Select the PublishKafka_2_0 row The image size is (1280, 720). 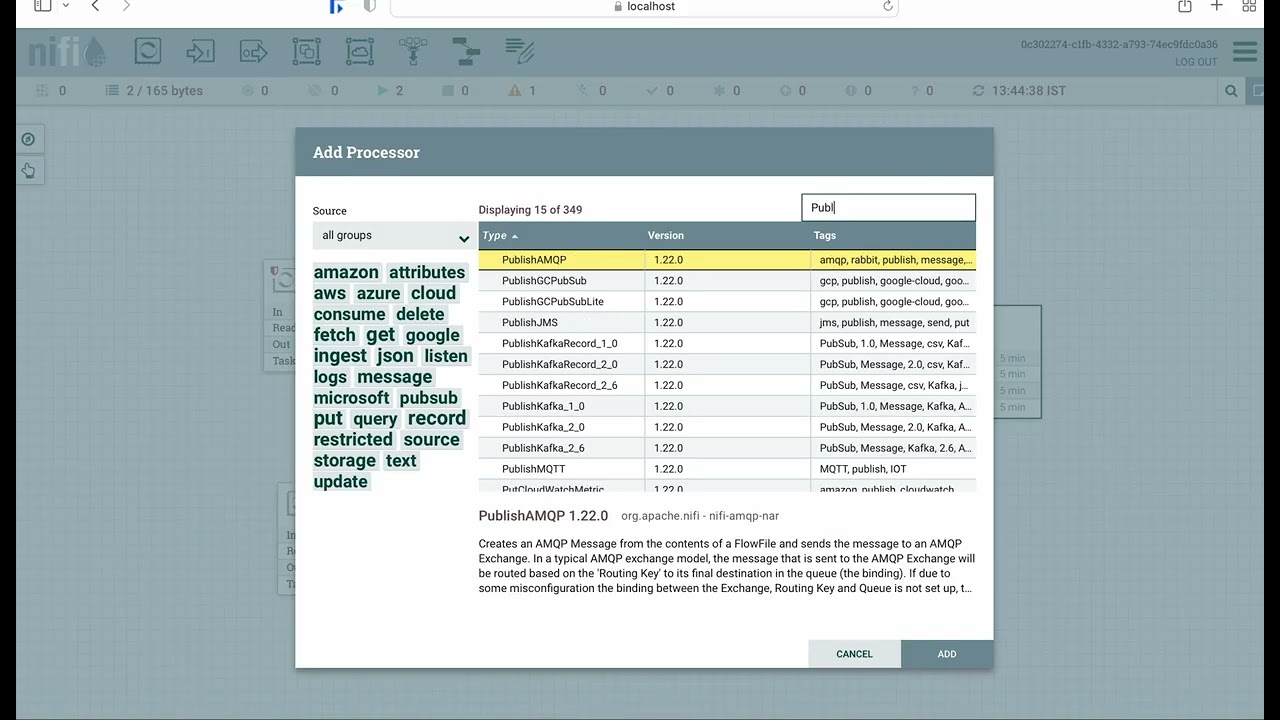(727, 428)
